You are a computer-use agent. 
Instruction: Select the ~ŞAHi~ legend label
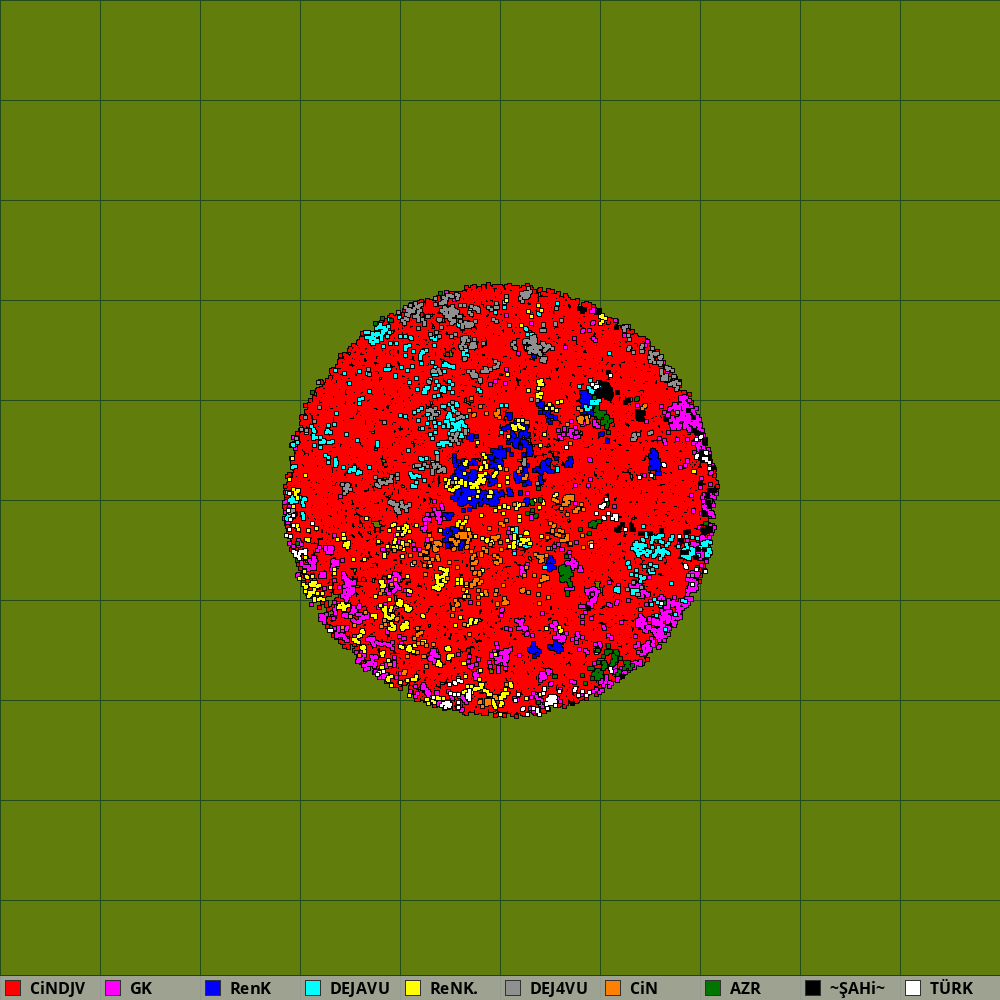(x=857, y=988)
